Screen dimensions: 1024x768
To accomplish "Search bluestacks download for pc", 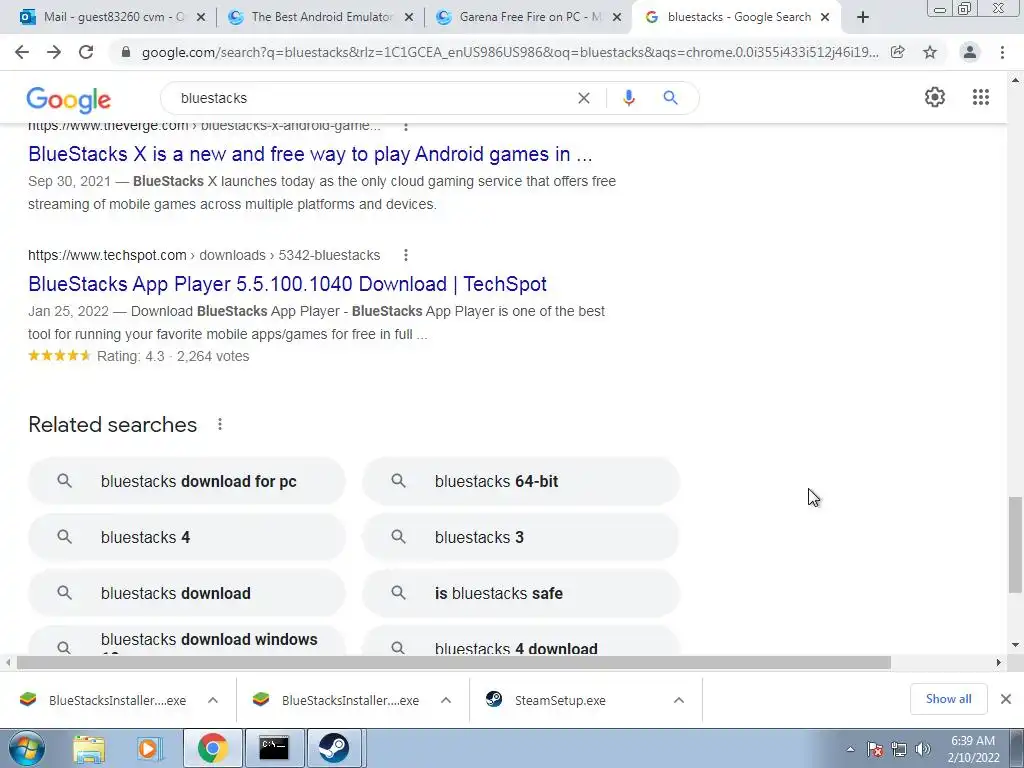I will 186,481.
